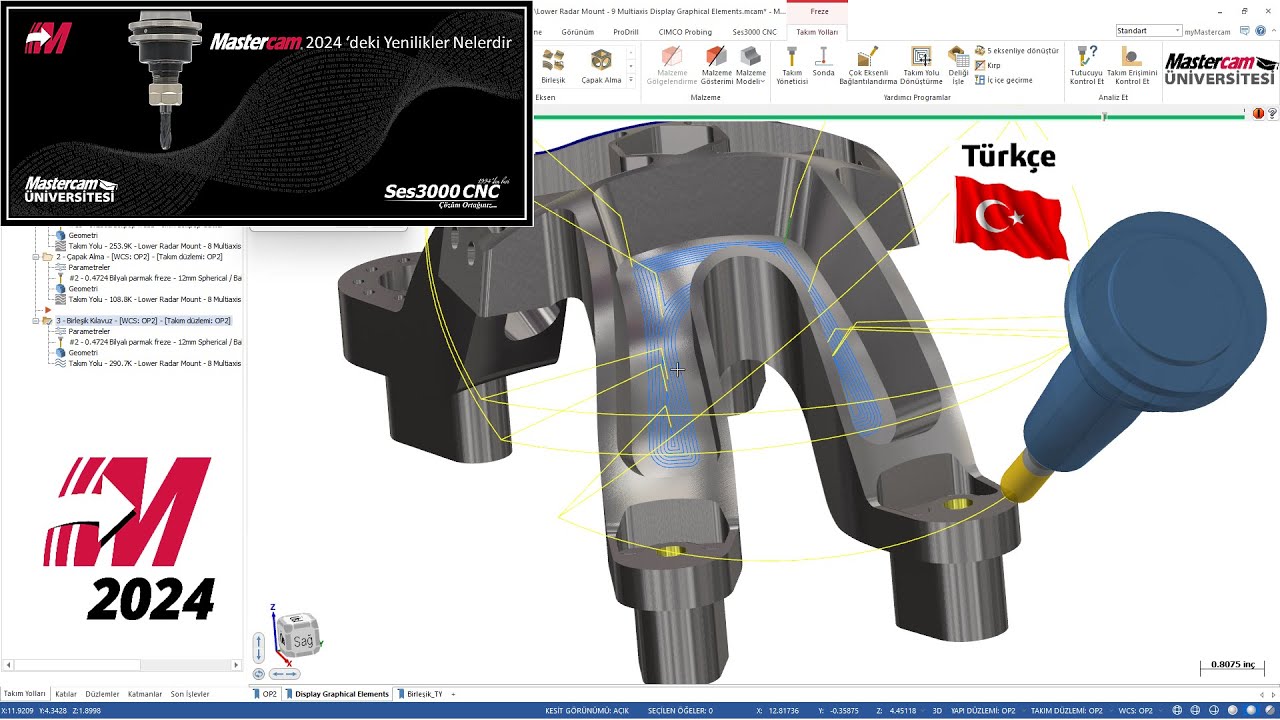The height and width of the screenshot is (720, 1280).
Task: Open the Görünüm ribbon tab
Action: pos(577,32)
